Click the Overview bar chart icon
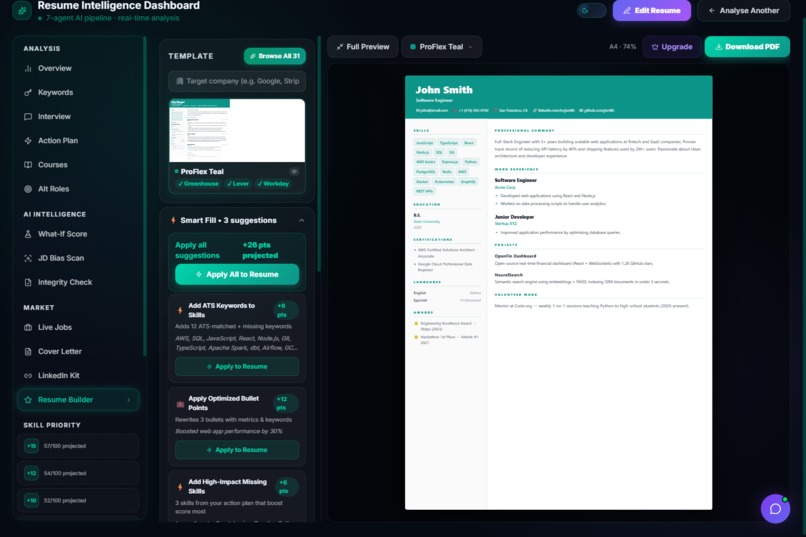The width and height of the screenshot is (806, 537). tap(28, 68)
